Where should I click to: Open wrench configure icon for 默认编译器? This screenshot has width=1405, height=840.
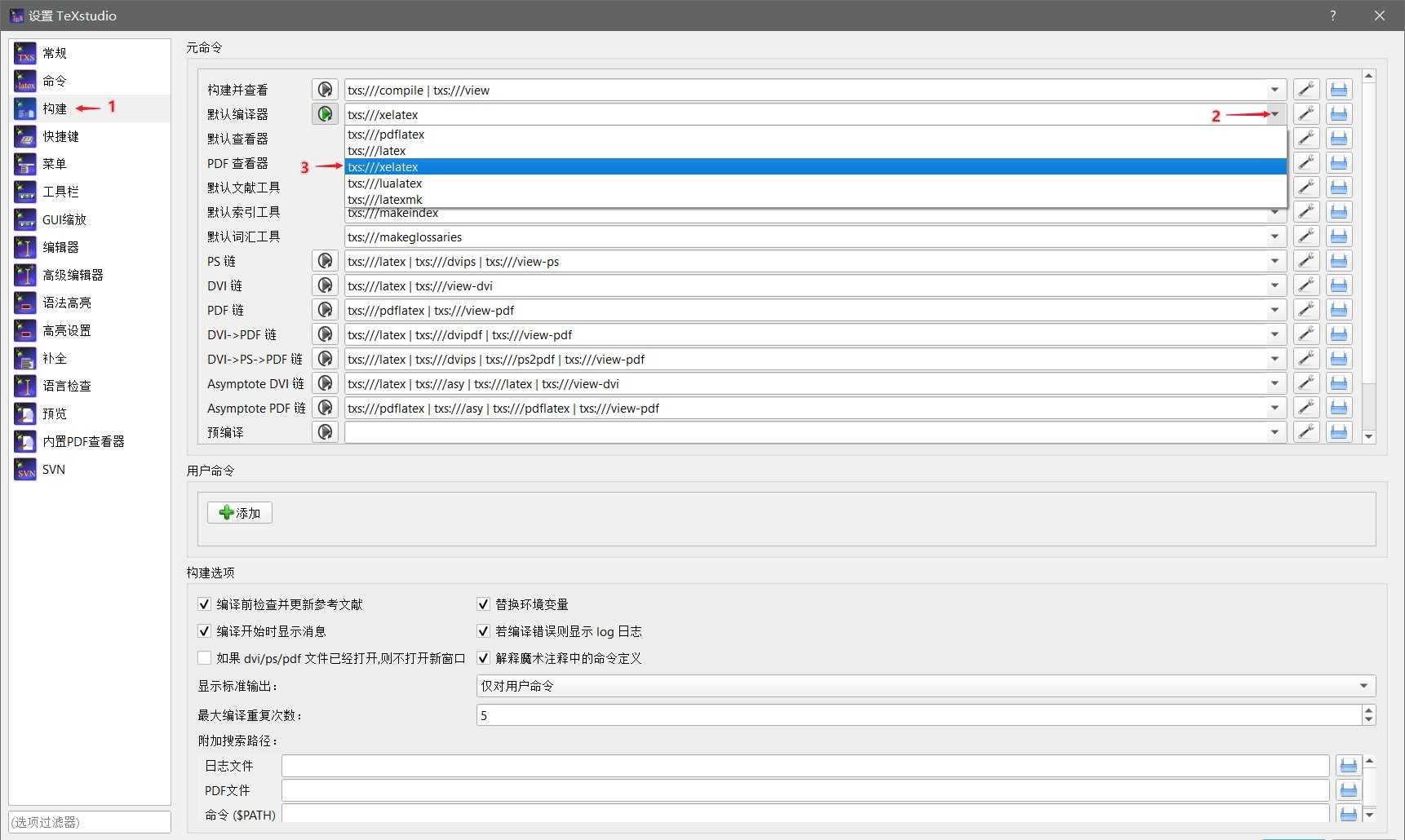click(x=1306, y=114)
